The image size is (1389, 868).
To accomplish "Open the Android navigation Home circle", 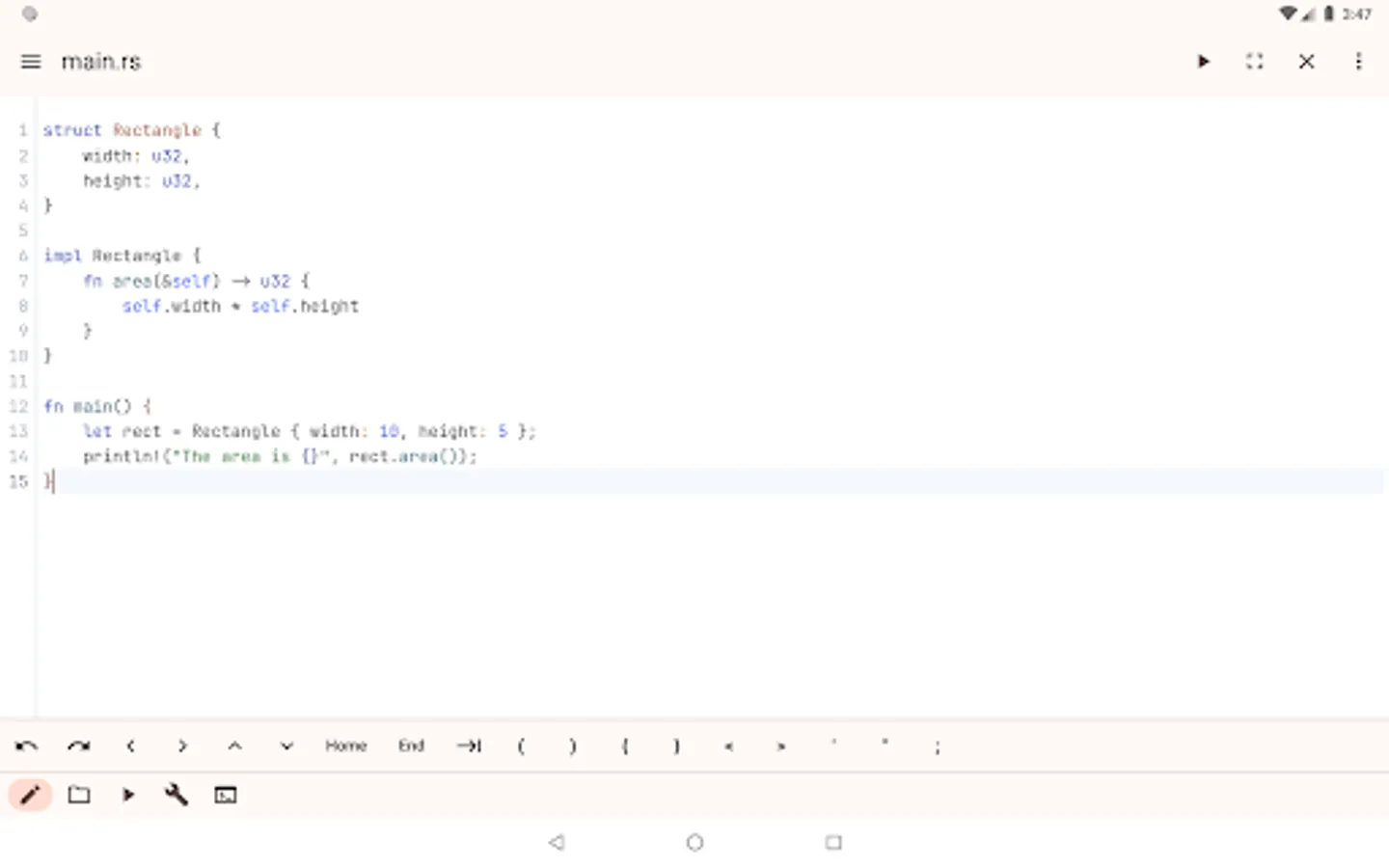I will coord(694,842).
